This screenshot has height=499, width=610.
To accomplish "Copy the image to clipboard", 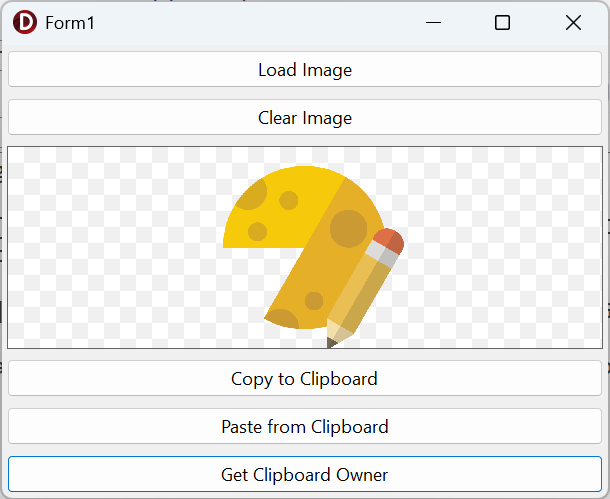I will 305,378.
